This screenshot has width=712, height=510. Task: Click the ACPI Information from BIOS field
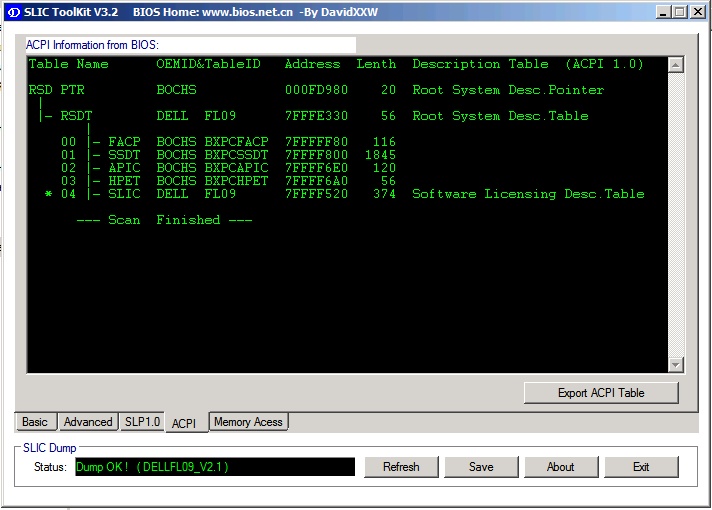coord(191,45)
